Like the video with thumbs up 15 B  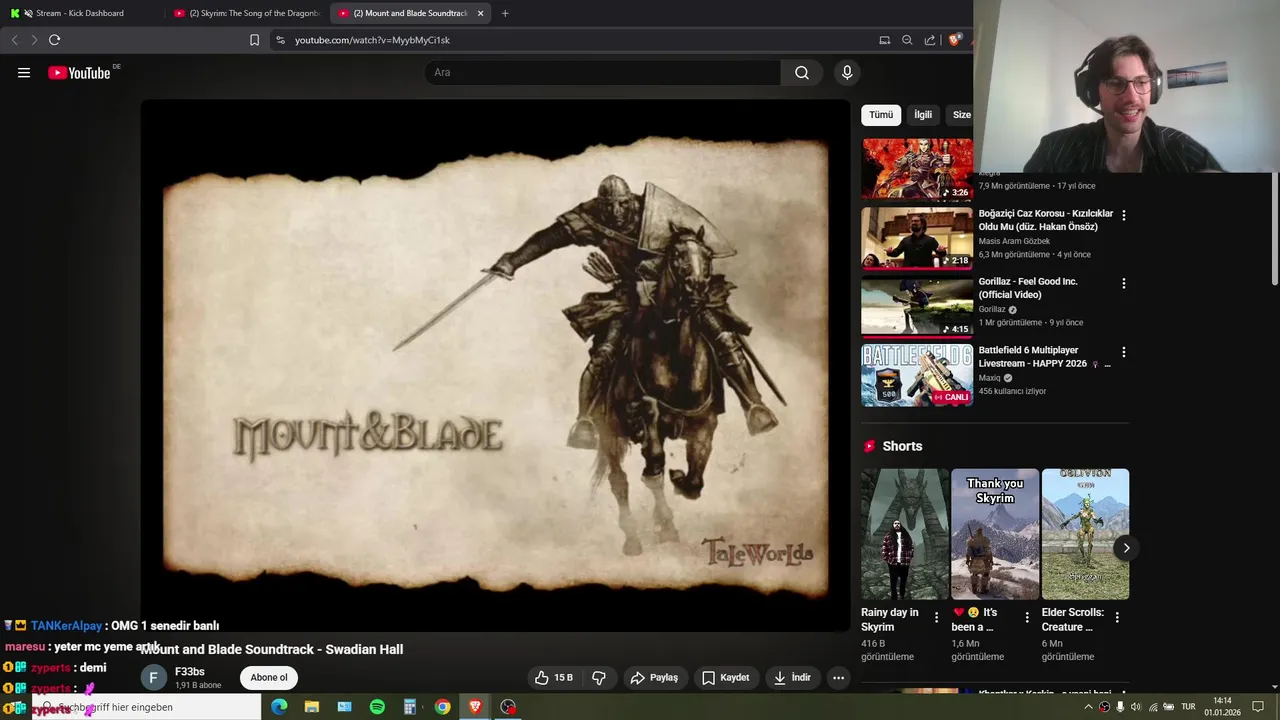pos(554,678)
